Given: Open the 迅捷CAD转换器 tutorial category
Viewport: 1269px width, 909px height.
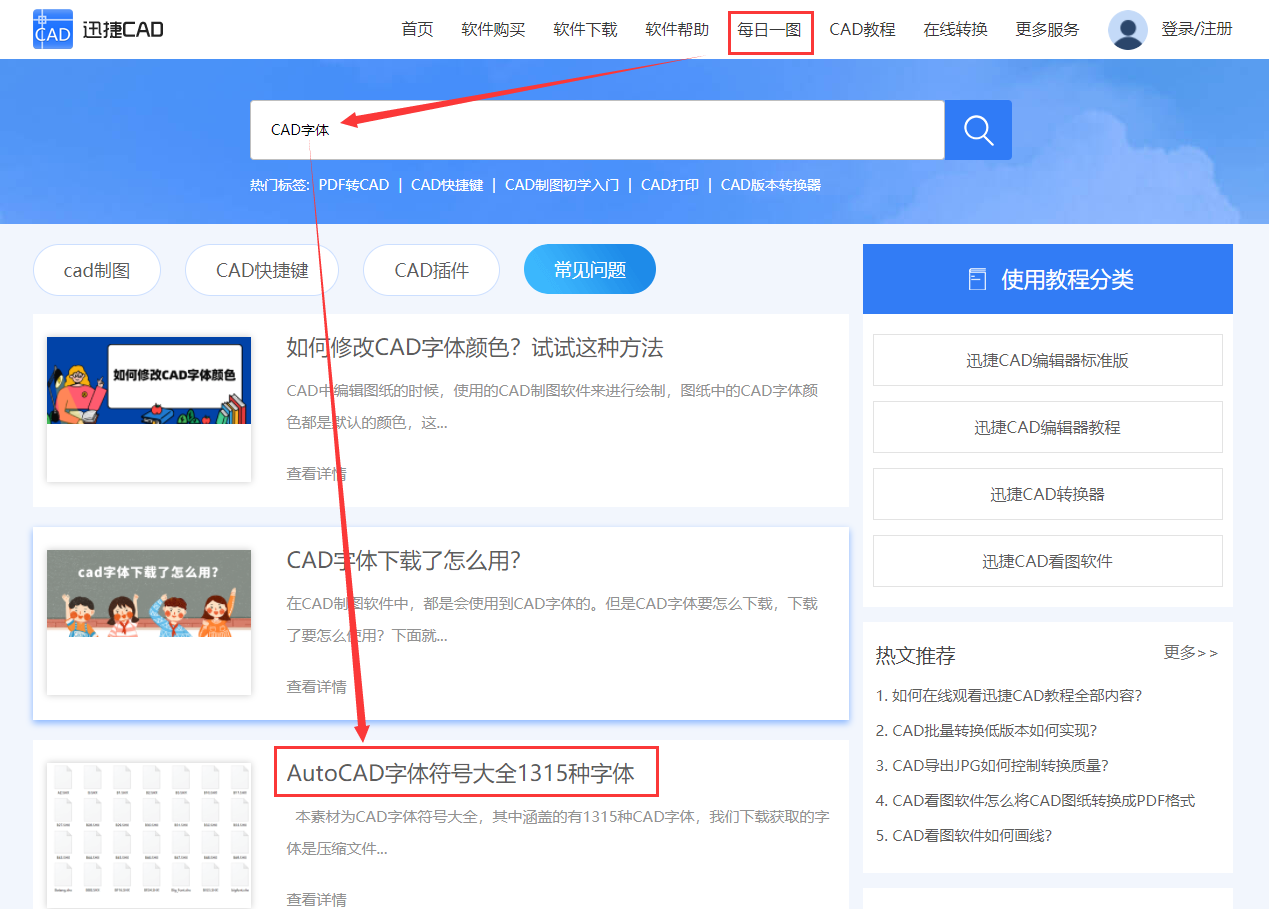Looking at the screenshot, I should coord(1047,494).
